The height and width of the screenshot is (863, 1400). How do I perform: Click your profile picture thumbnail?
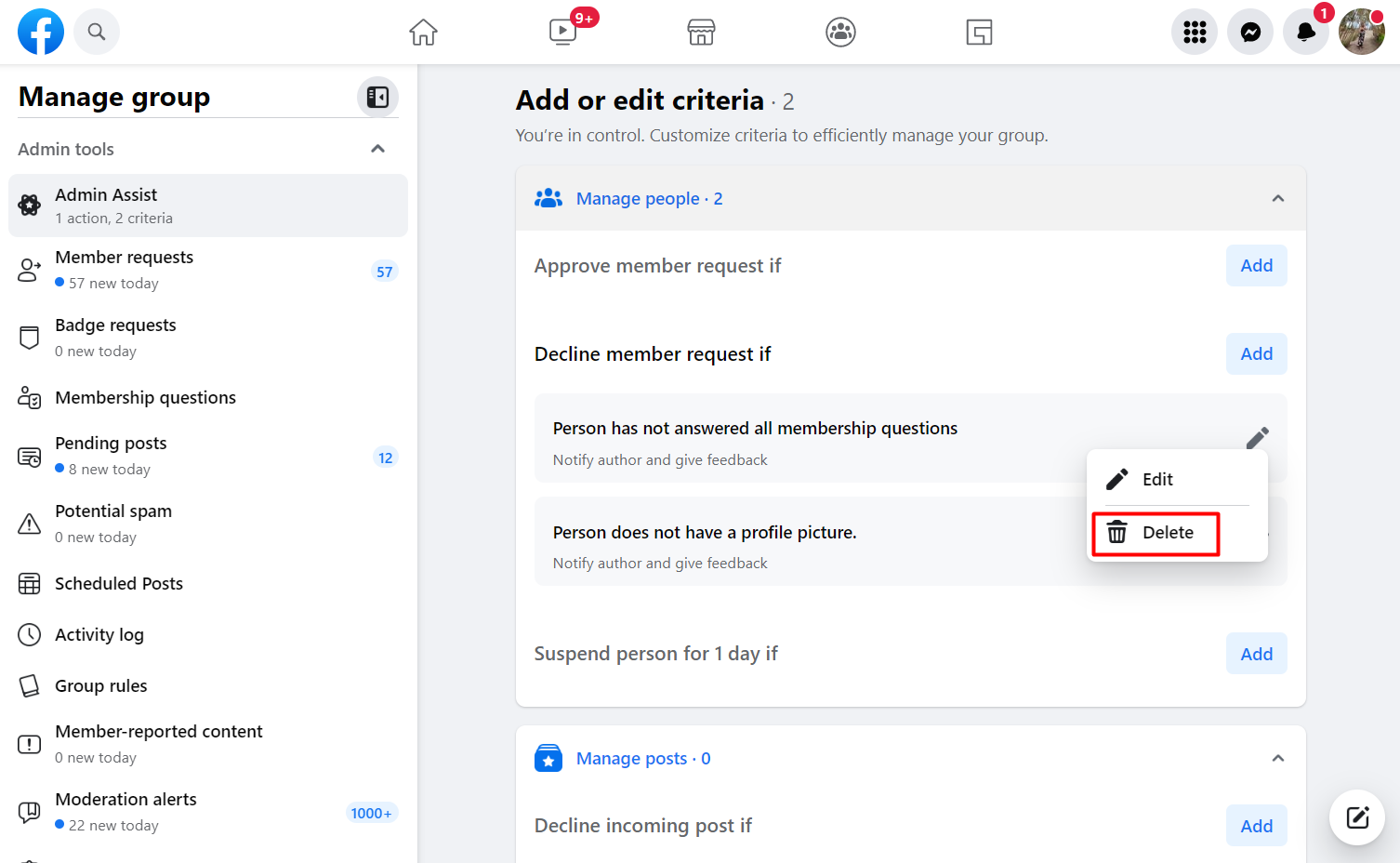(1361, 32)
